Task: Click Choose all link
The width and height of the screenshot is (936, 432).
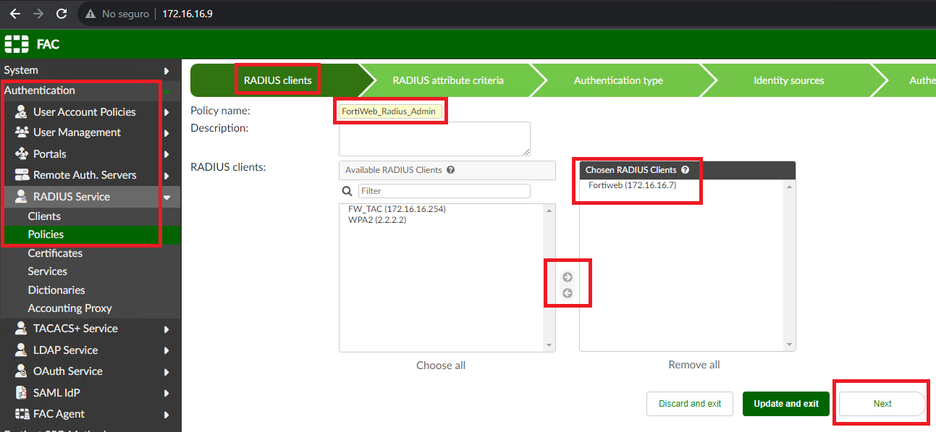Action: 441,365
